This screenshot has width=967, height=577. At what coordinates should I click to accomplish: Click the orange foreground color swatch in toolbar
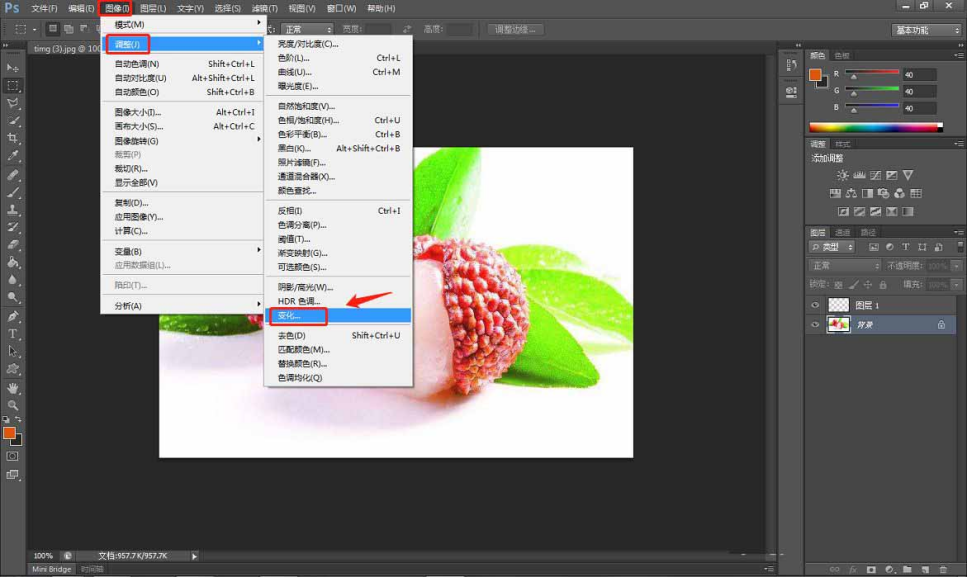point(9,433)
